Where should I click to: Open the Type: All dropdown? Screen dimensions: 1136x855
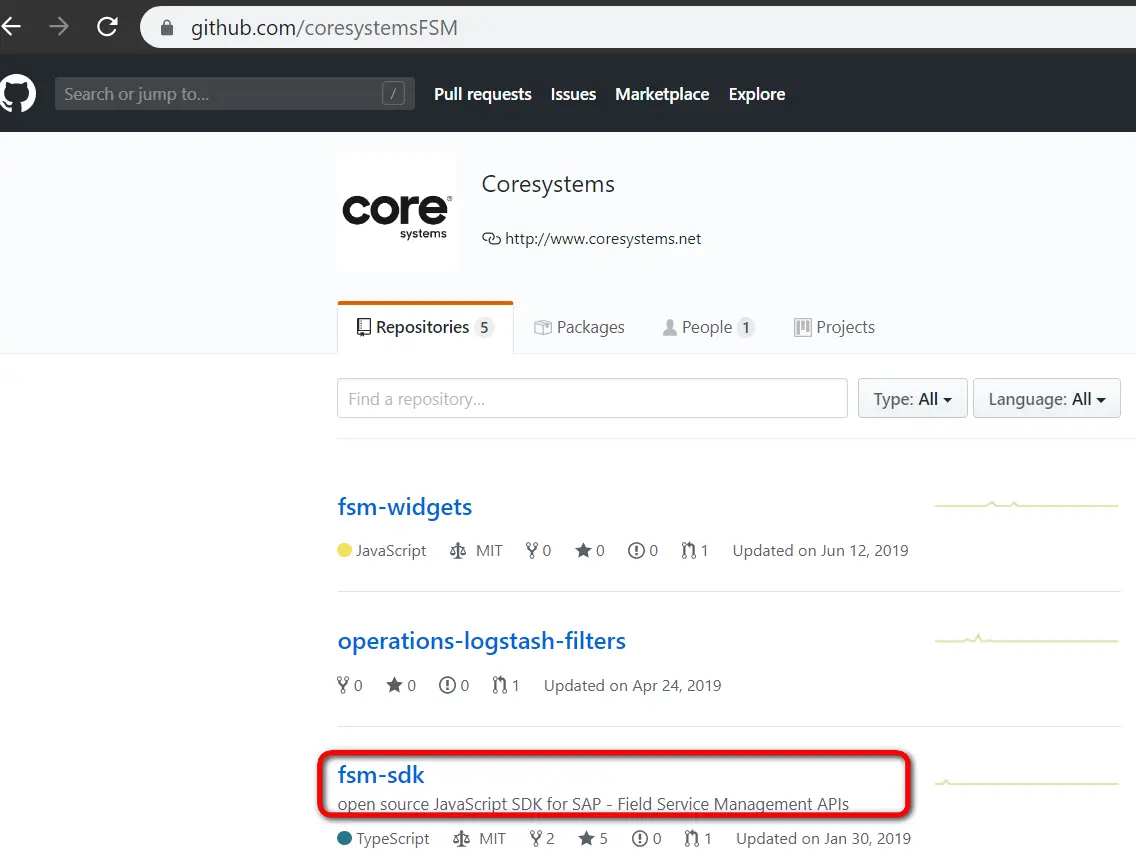[912, 399]
